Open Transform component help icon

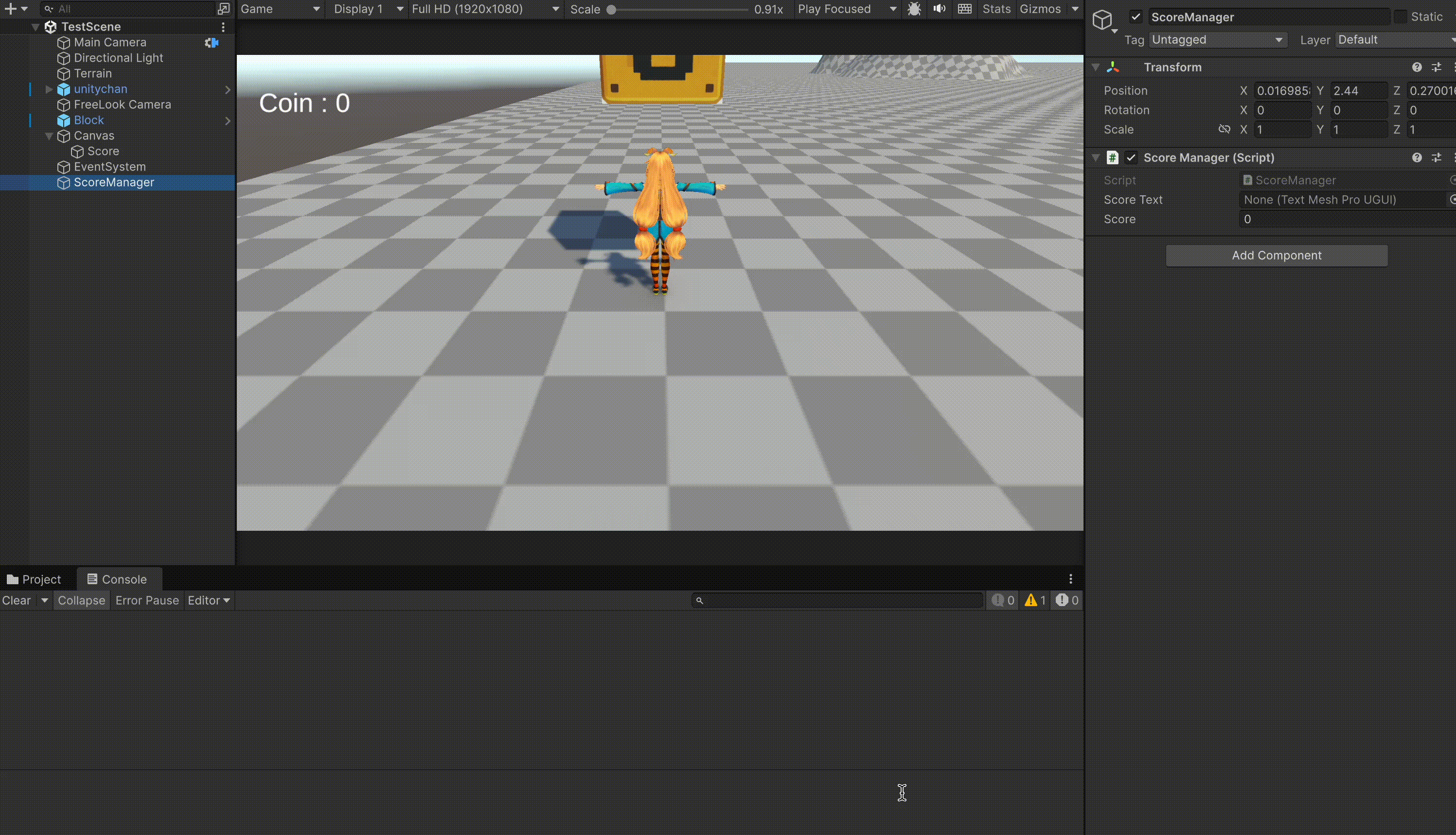1417,67
